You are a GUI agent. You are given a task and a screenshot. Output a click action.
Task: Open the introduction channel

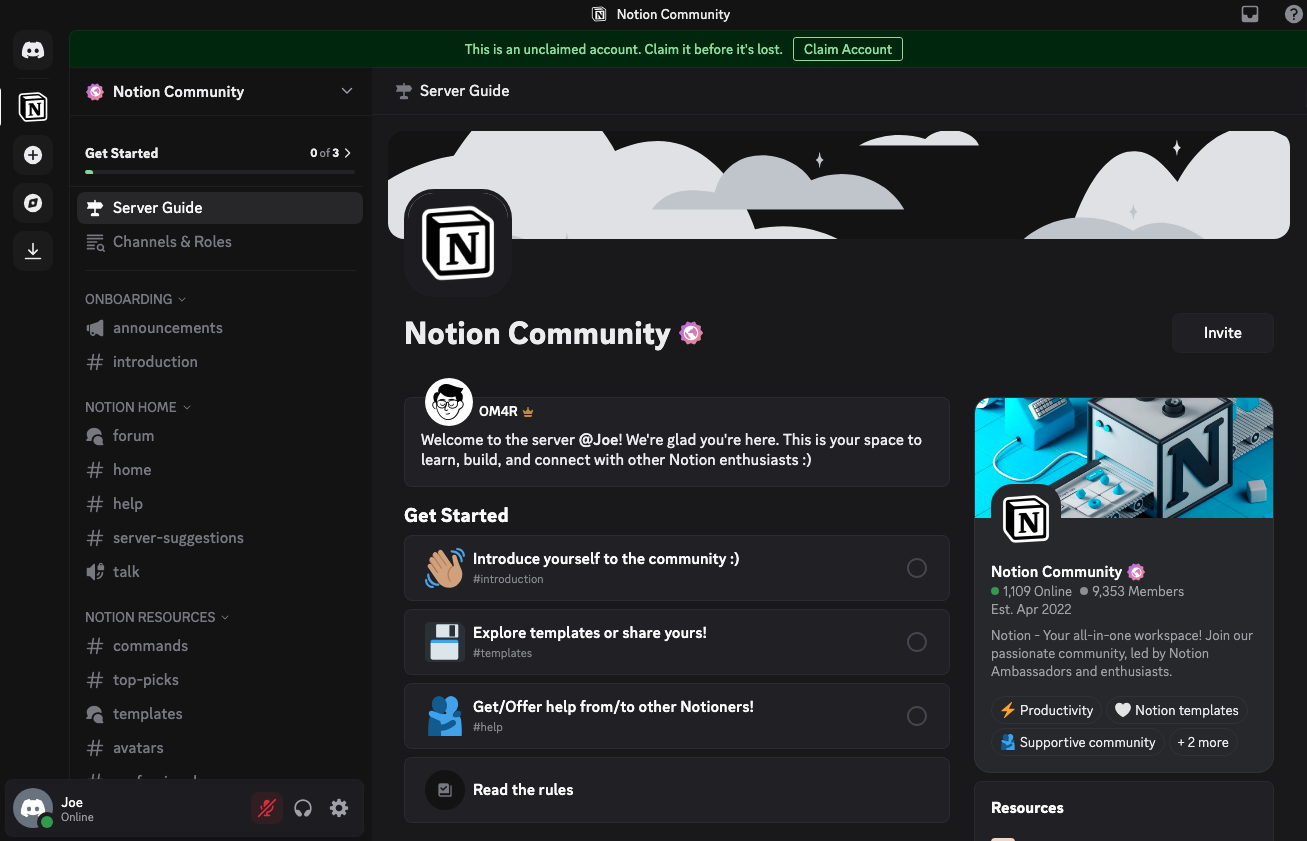(220, 362)
